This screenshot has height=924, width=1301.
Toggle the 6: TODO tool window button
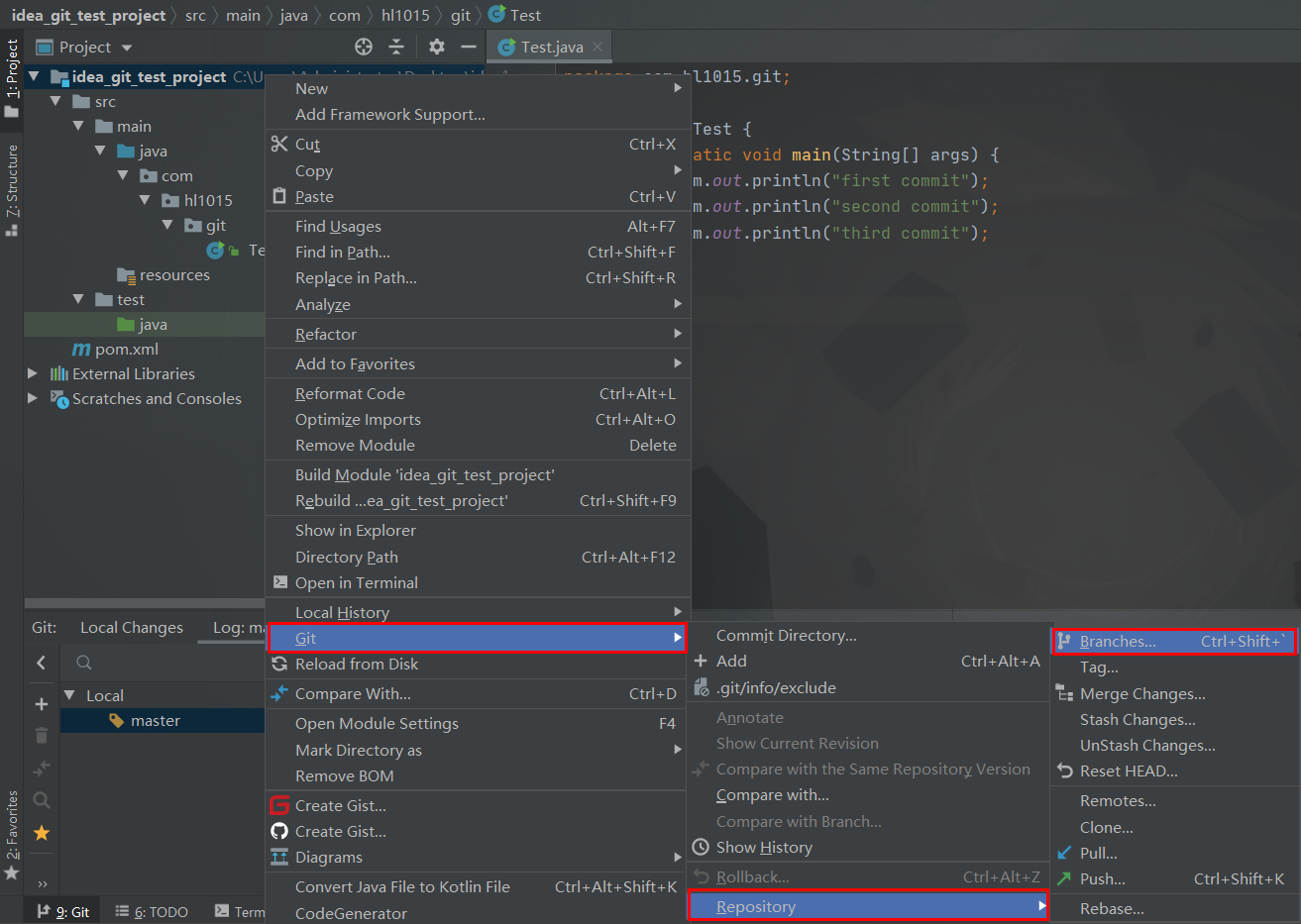152,912
